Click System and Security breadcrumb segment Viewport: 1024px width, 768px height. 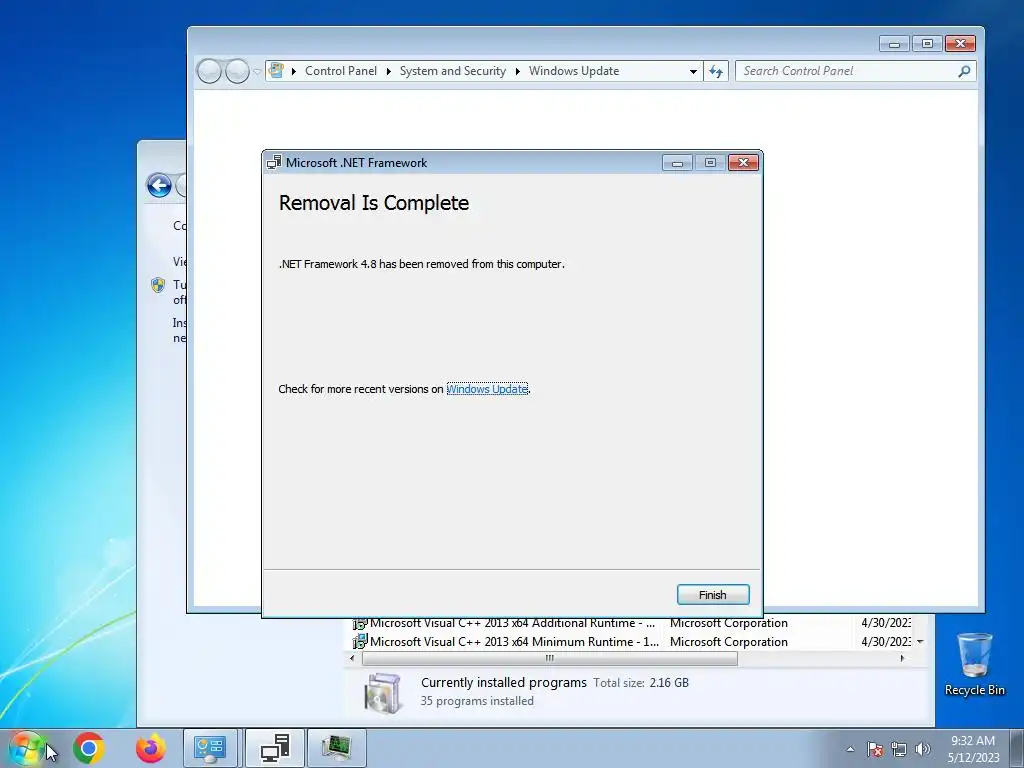453,71
